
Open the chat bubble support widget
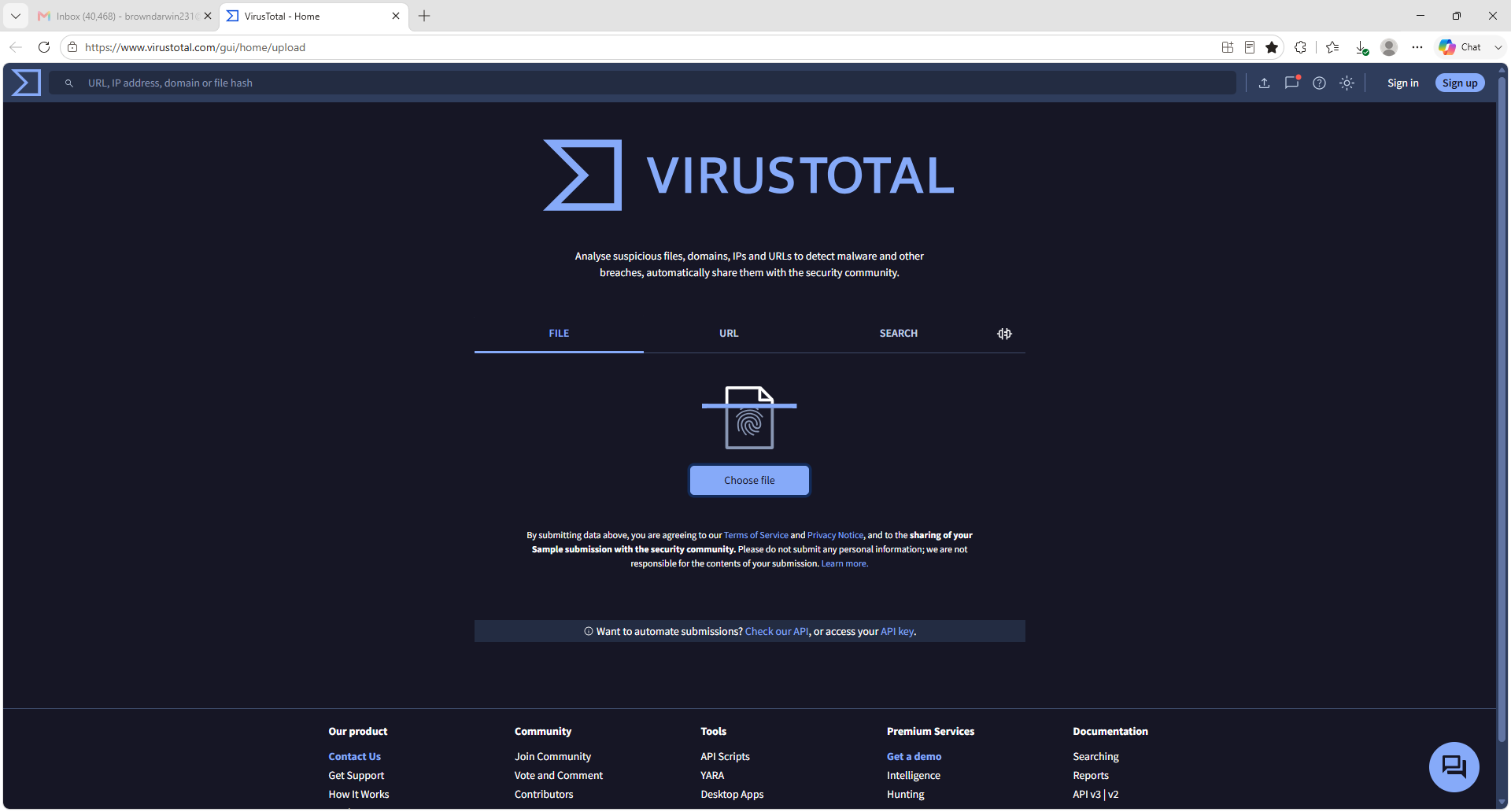(1454, 766)
